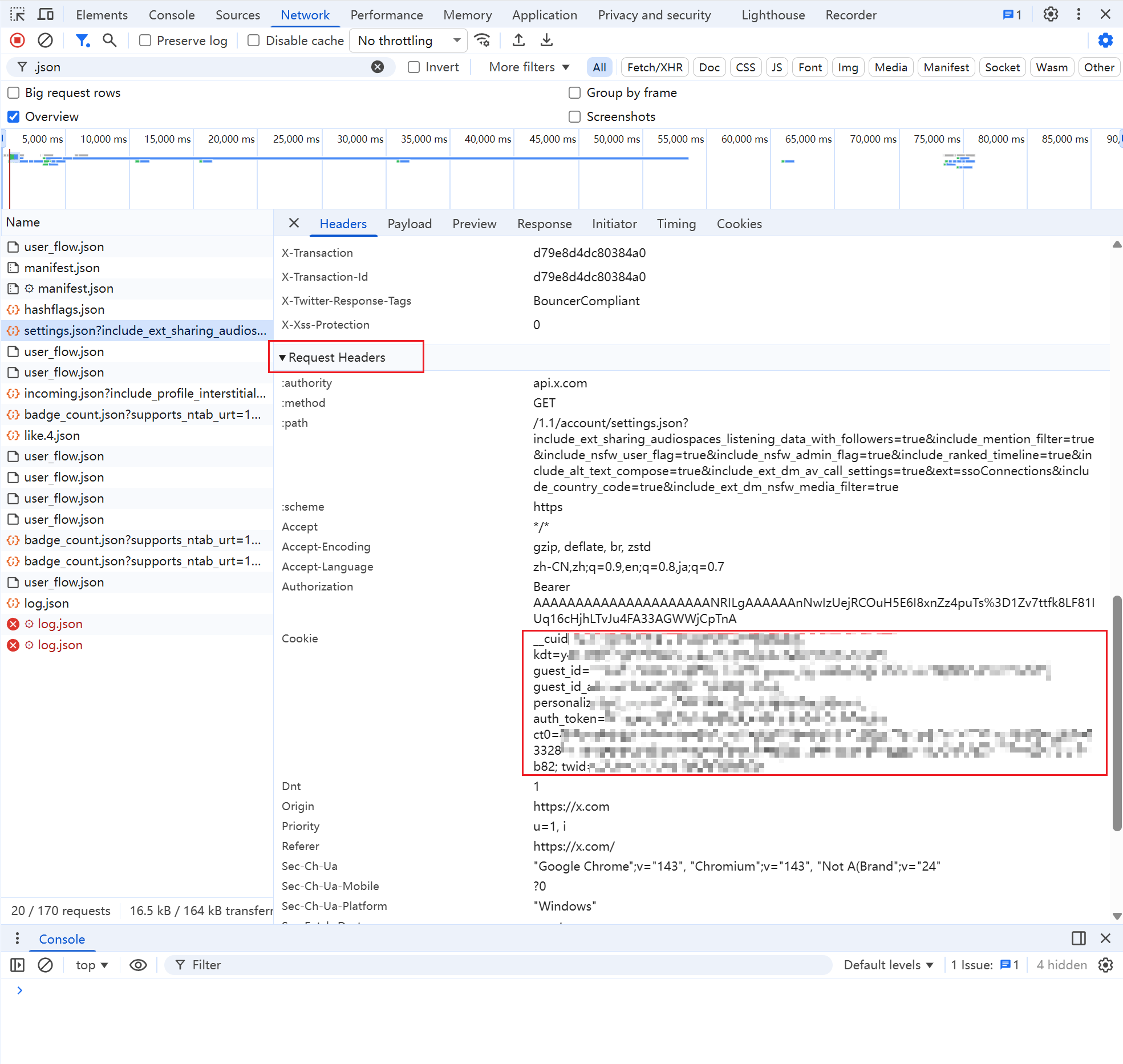
Task: Toggle the network filter funnel icon
Action: pyautogui.click(x=83, y=41)
